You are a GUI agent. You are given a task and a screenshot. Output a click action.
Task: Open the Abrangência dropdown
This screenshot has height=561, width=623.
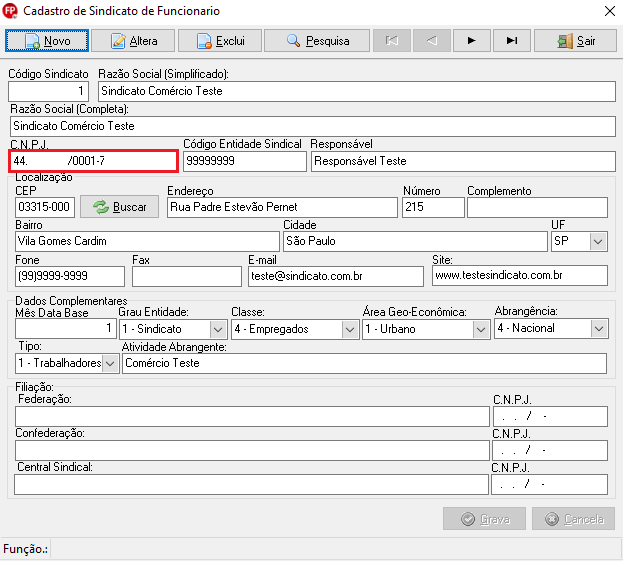click(599, 329)
